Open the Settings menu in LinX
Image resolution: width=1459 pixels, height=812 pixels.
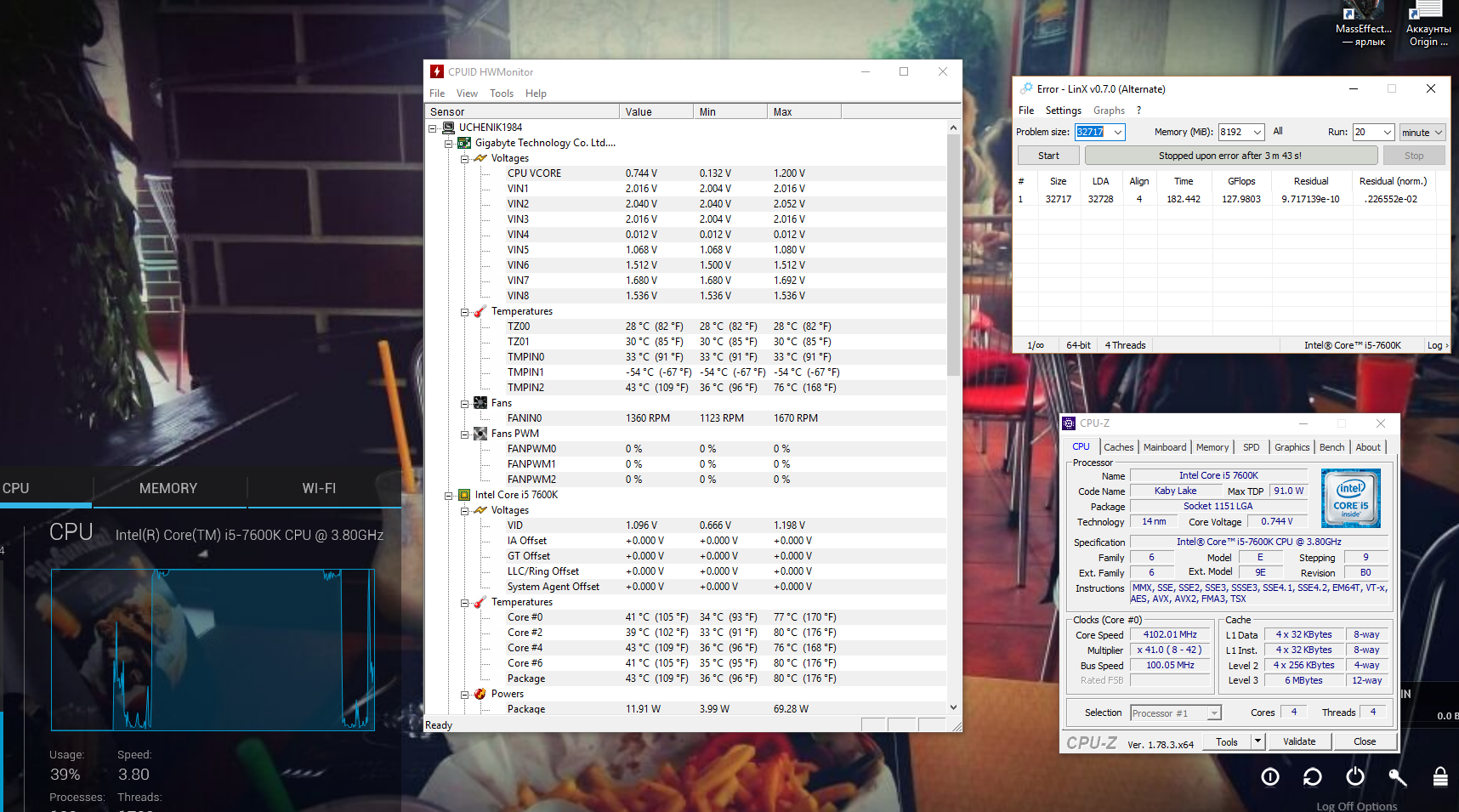(1063, 111)
